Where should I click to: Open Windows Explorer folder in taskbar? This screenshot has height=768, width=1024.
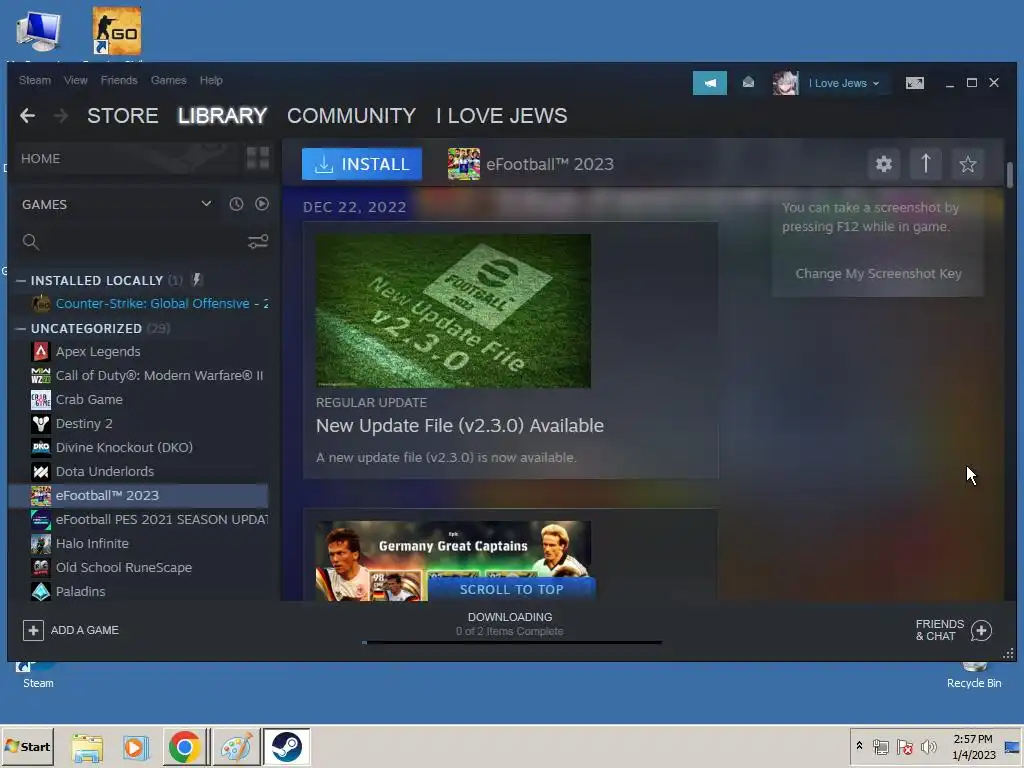87,747
